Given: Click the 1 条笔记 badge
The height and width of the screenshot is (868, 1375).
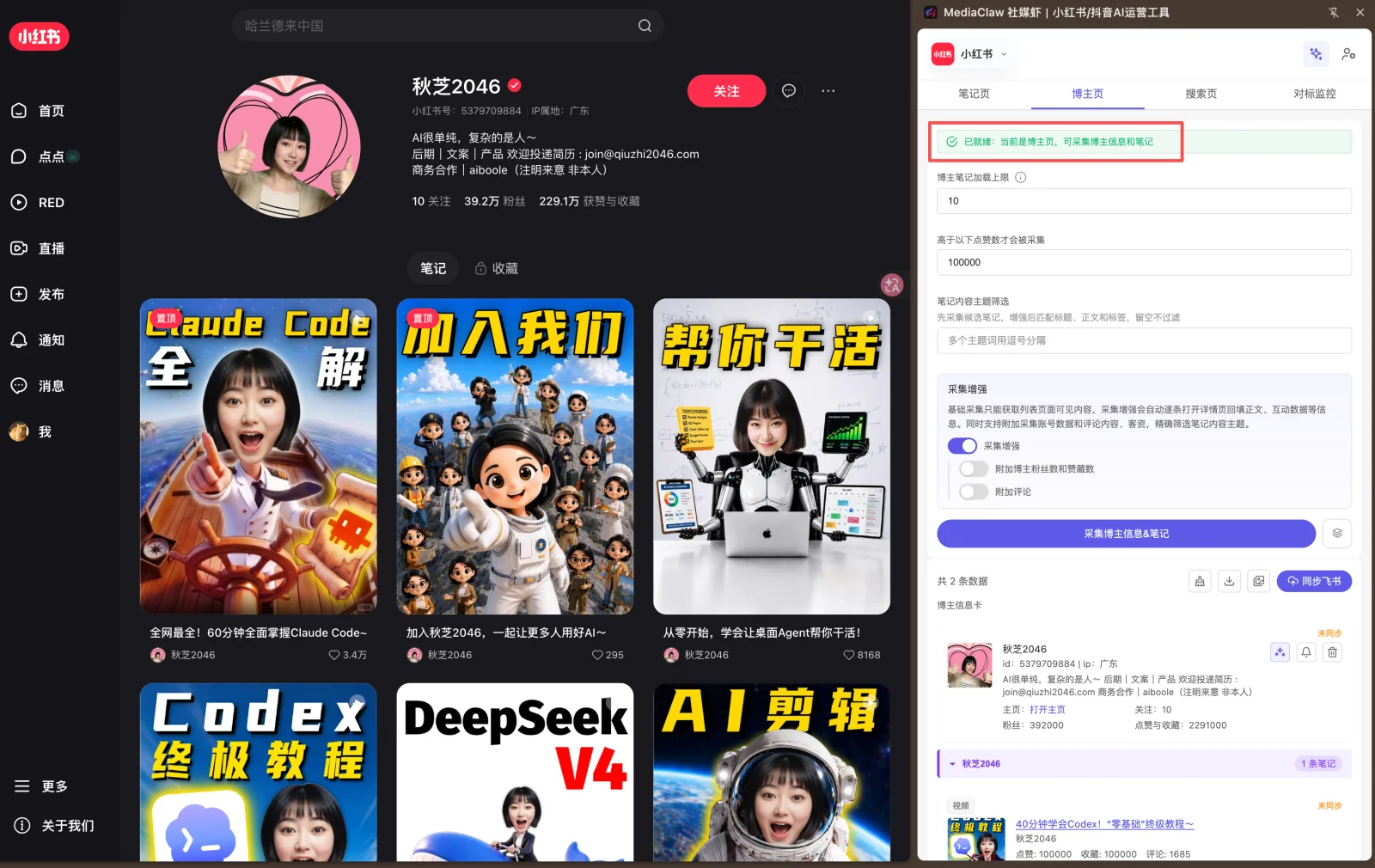Looking at the screenshot, I should (x=1318, y=764).
